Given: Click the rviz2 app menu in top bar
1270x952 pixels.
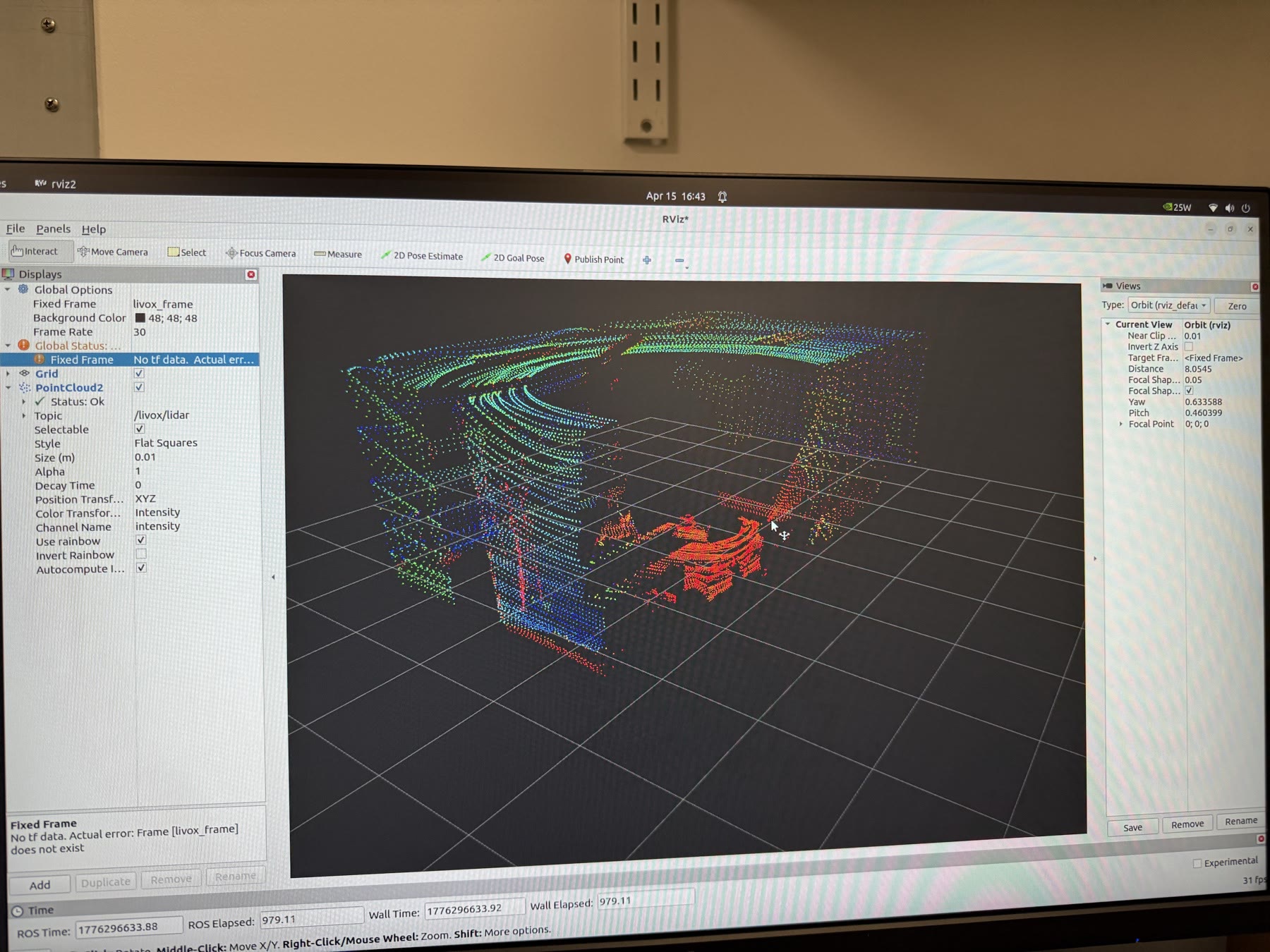Looking at the screenshot, I should 55,183.
